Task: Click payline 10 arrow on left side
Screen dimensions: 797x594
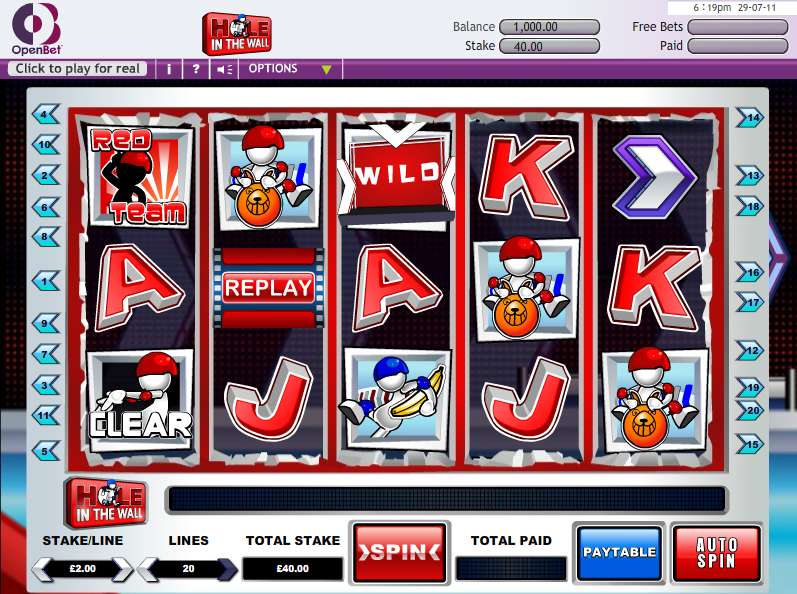Action: [x=46, y=145]
